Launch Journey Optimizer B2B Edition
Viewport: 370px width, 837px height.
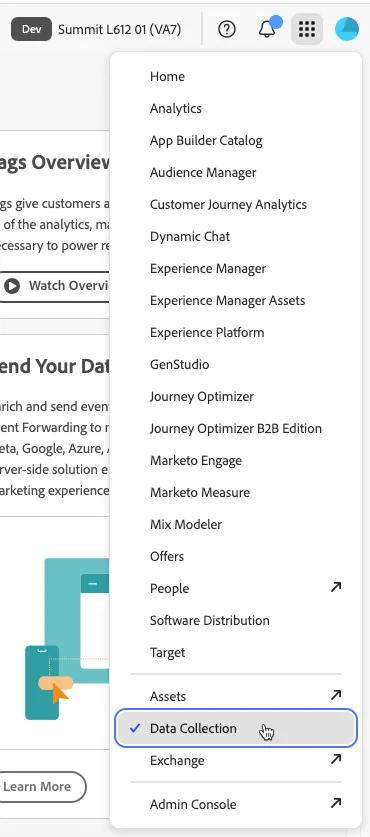coord(236,429)
